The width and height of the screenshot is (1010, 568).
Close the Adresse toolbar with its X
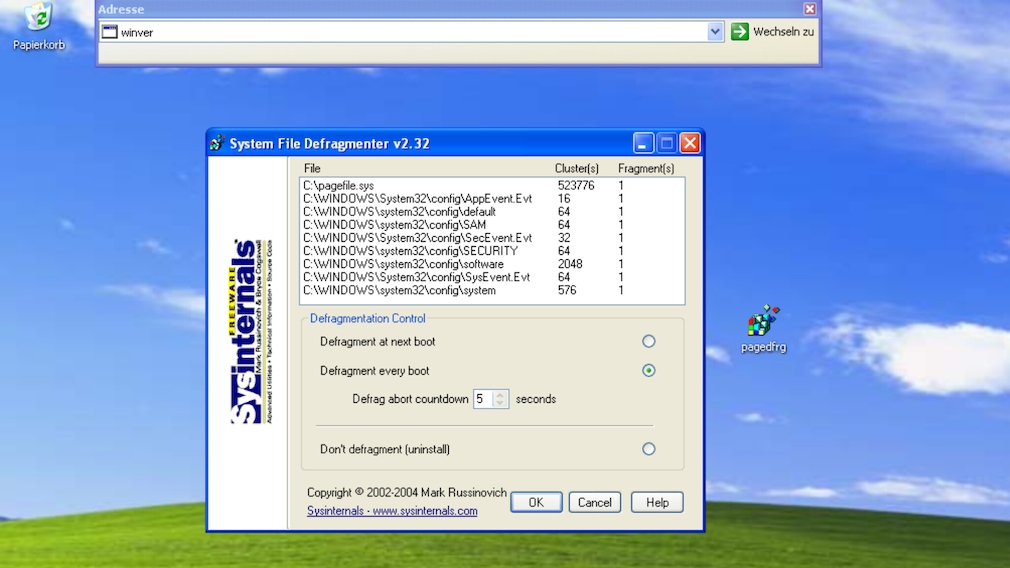810,8
